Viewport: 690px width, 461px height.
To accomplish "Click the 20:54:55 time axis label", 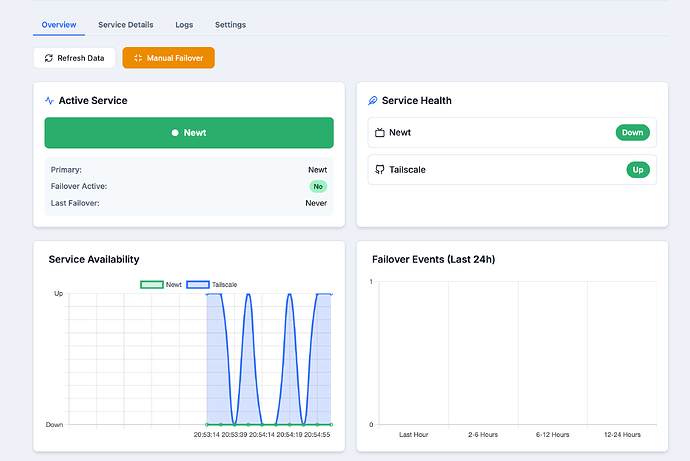I will 317,435.
